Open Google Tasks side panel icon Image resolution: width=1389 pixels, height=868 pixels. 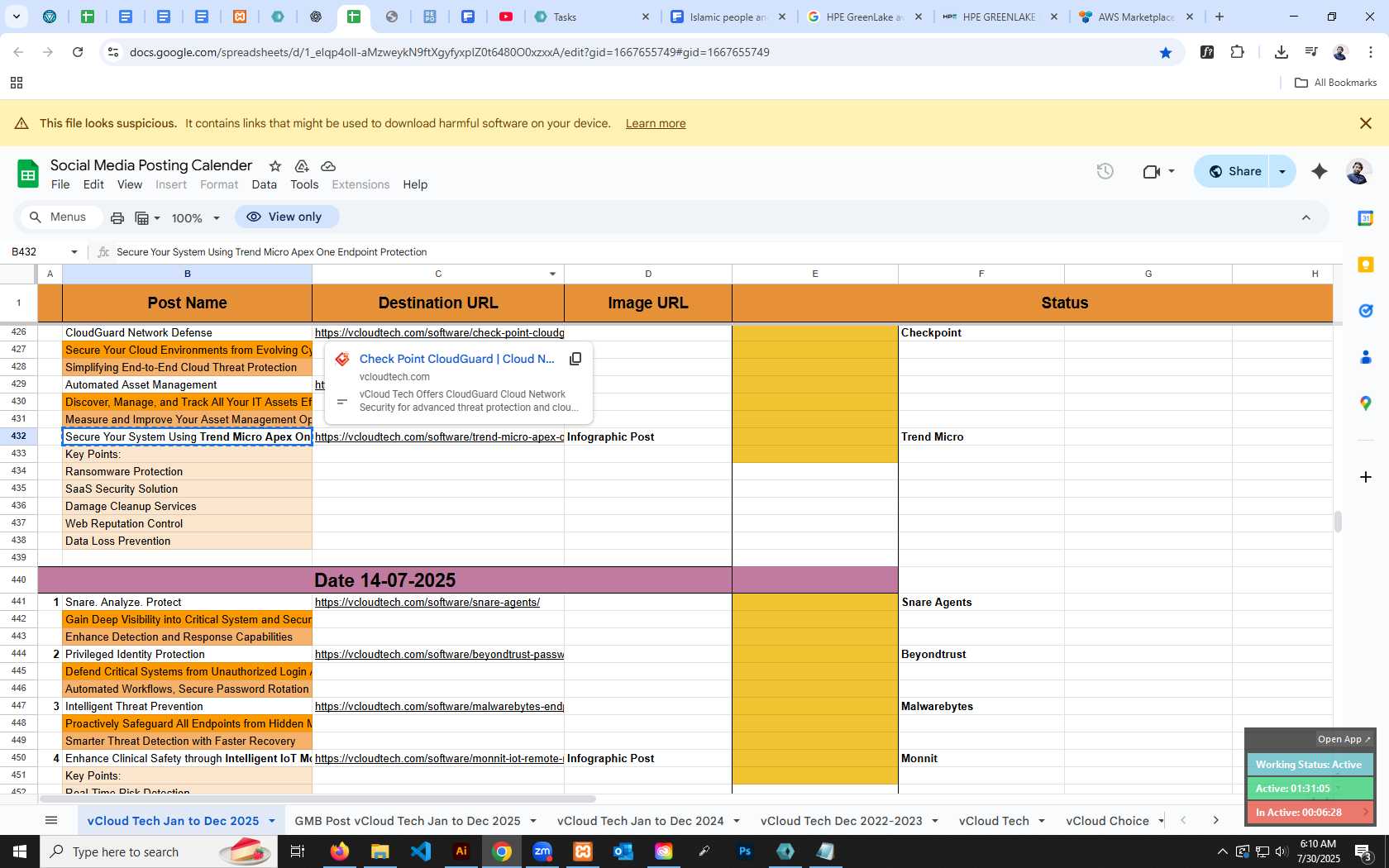click(1366, 311)
